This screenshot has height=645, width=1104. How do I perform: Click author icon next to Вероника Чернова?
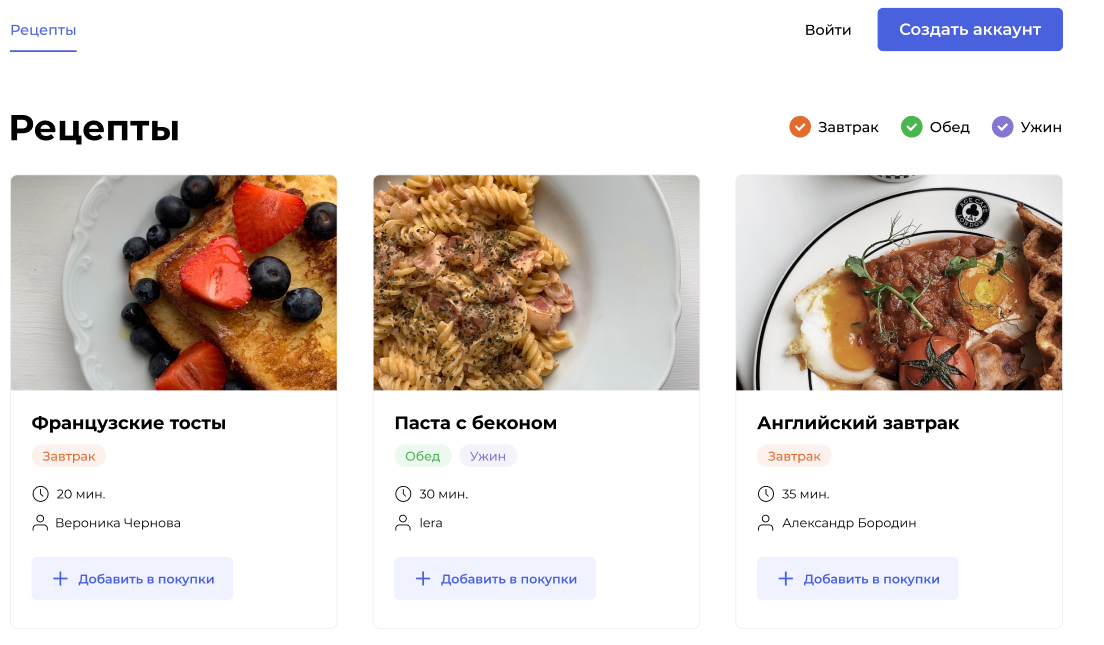[41, 523]
